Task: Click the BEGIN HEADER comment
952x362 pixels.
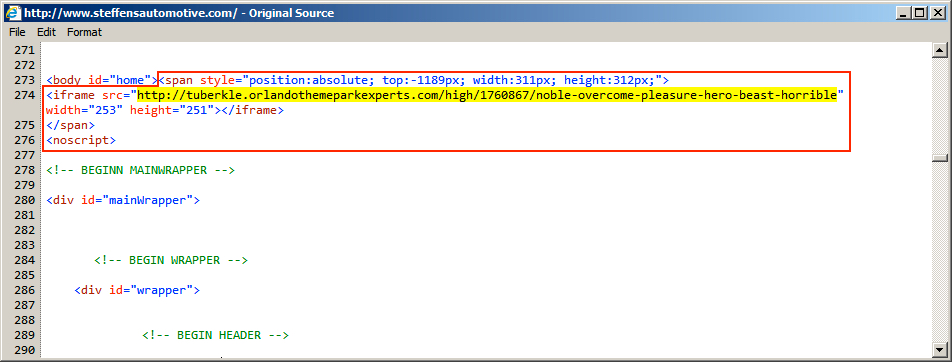Action: click(216, 335)
